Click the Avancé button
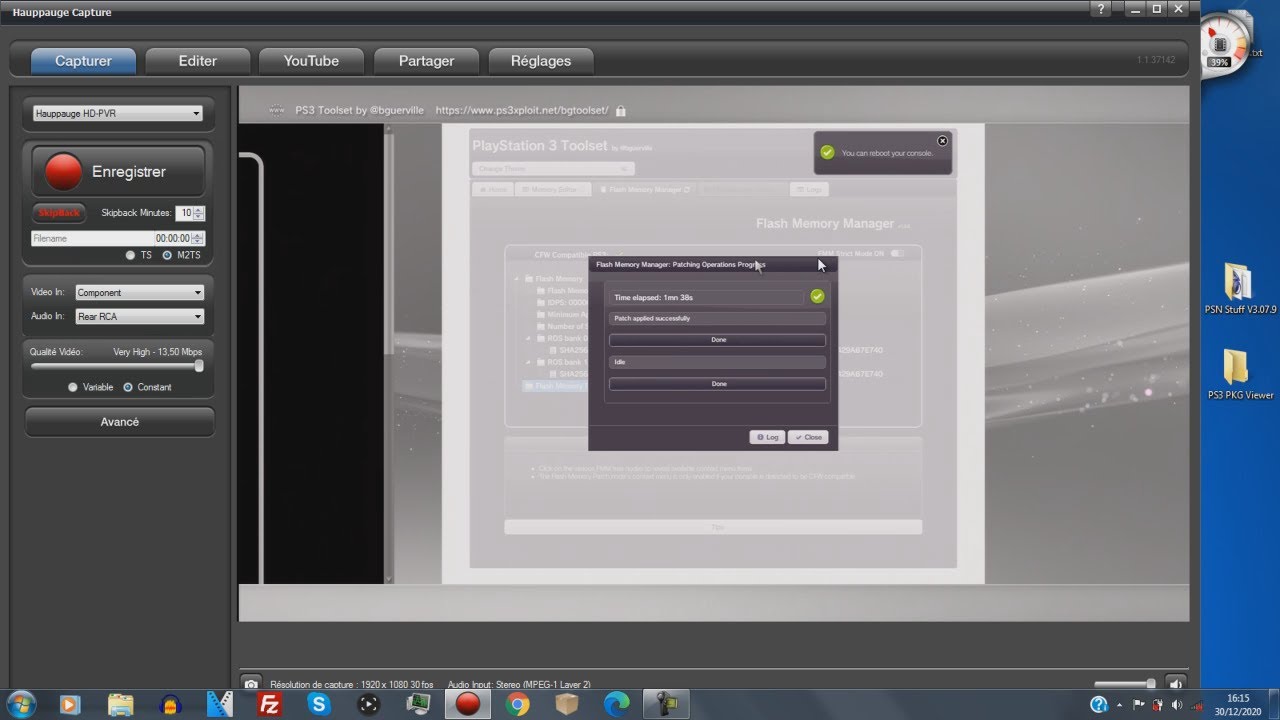This screenshot has width=1280, height=720. coord(119,422)
